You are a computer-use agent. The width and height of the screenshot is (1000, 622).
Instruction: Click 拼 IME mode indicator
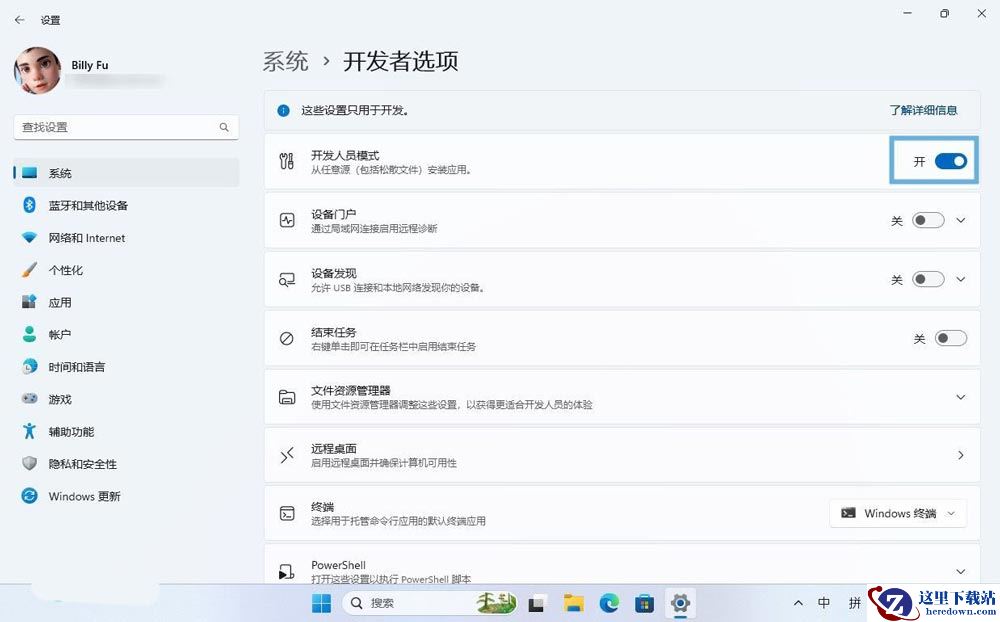pyautogui.click(x=855, y=603)
